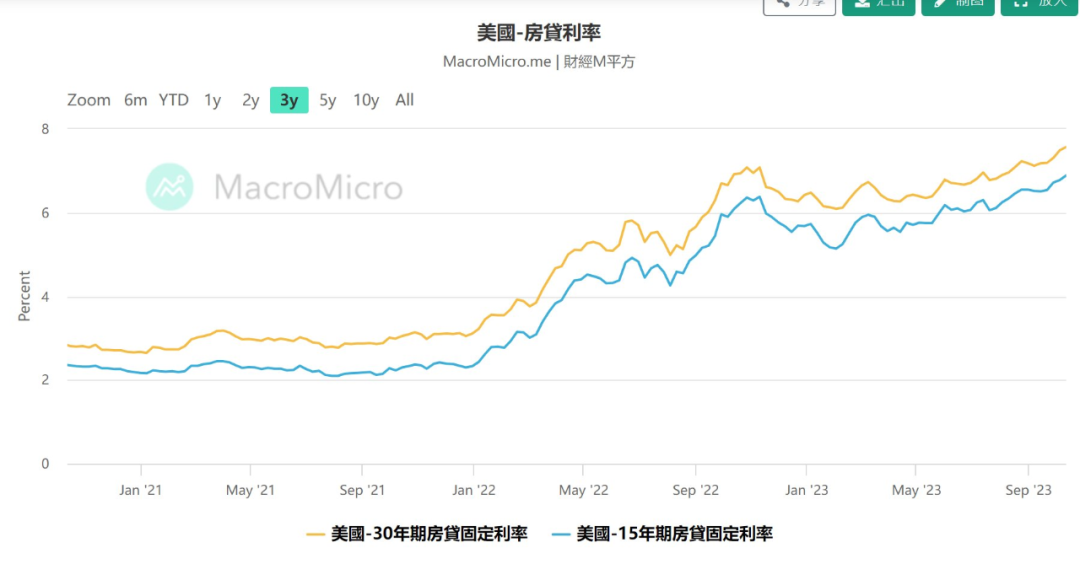The image size is (1080, 564).
Task: Click the active 3y zoom button
Action: (289, 100)
